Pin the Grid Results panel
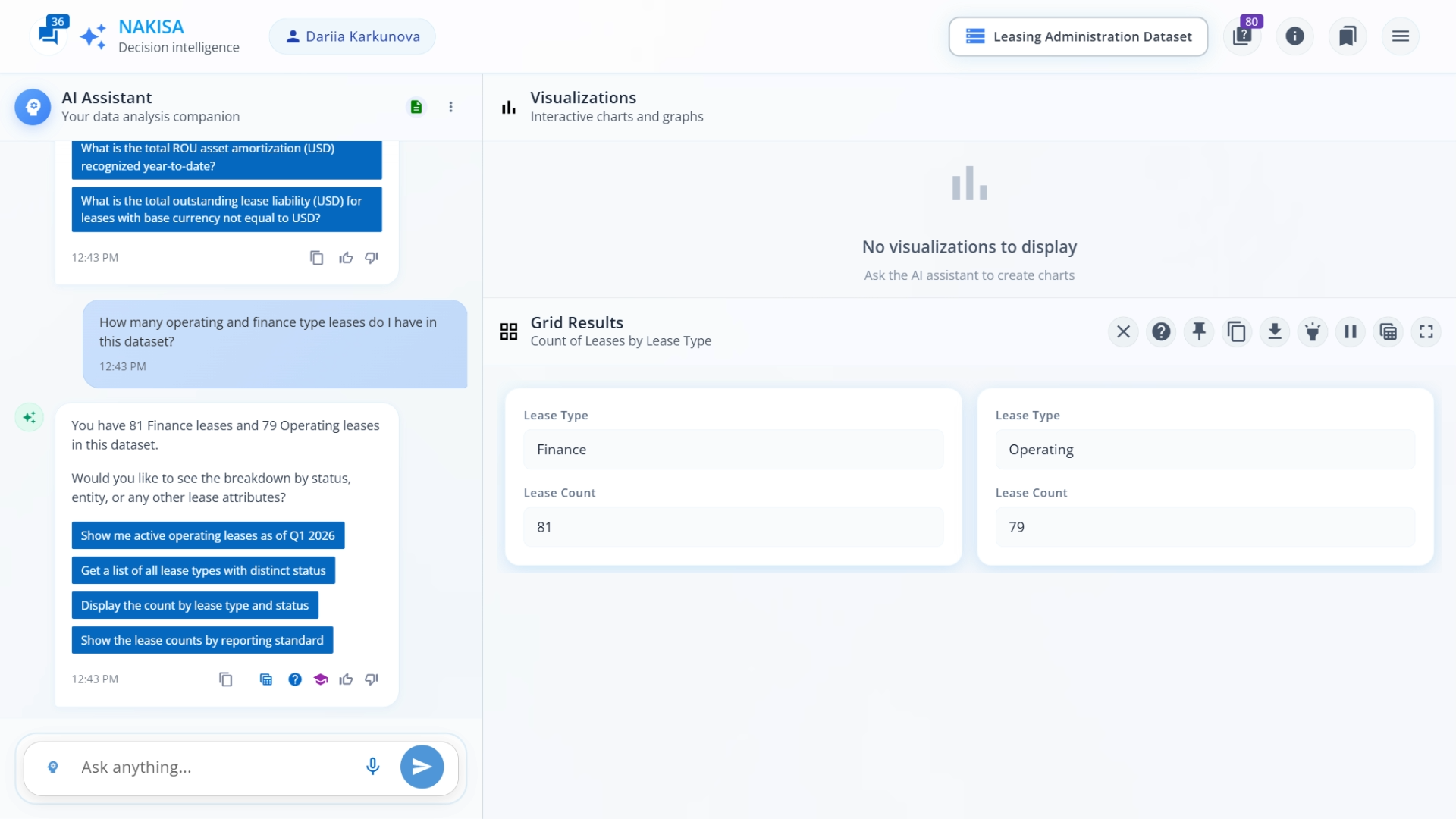This screenshot has height=819, width=1456. [1199, 331]
